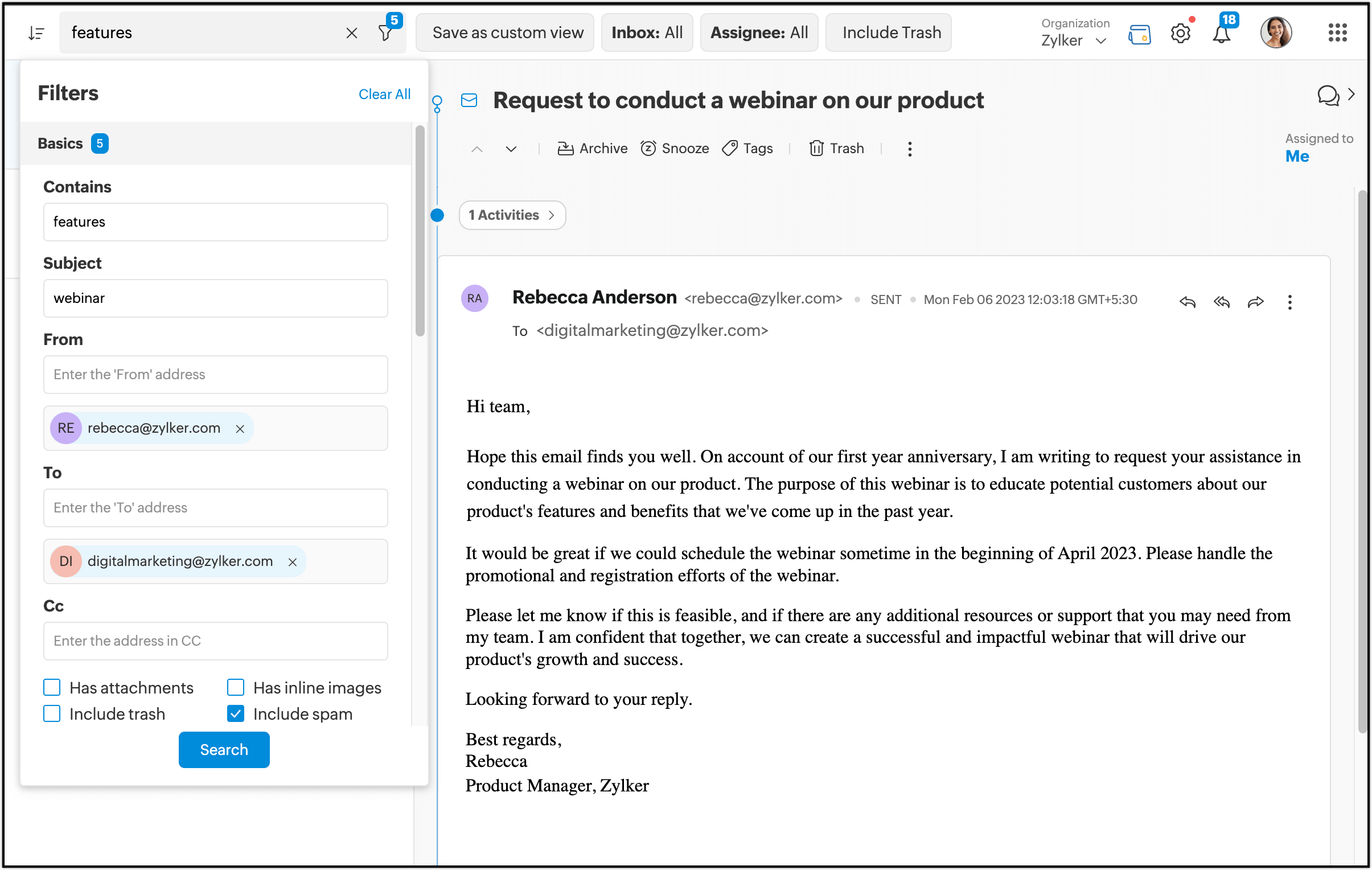The height and width of the screenshot is (870, 1372).
Task: Open the settings gear icon
Action: point(1180,34)
